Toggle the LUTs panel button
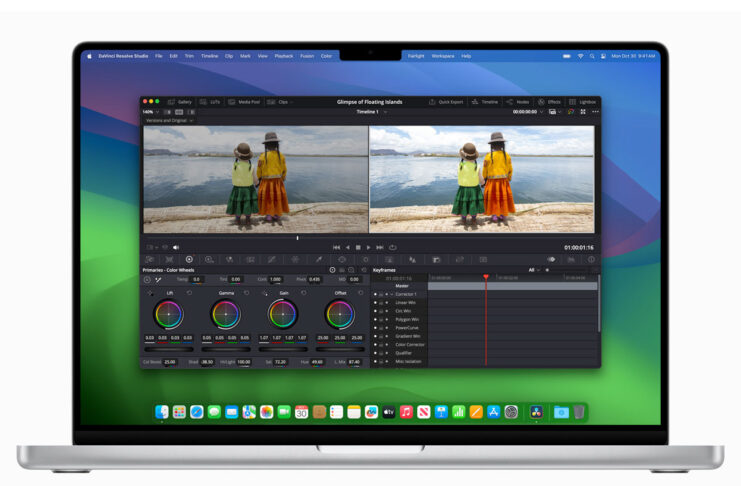The width and height of the screenshot is (741, 486). (x=210, y=102)
